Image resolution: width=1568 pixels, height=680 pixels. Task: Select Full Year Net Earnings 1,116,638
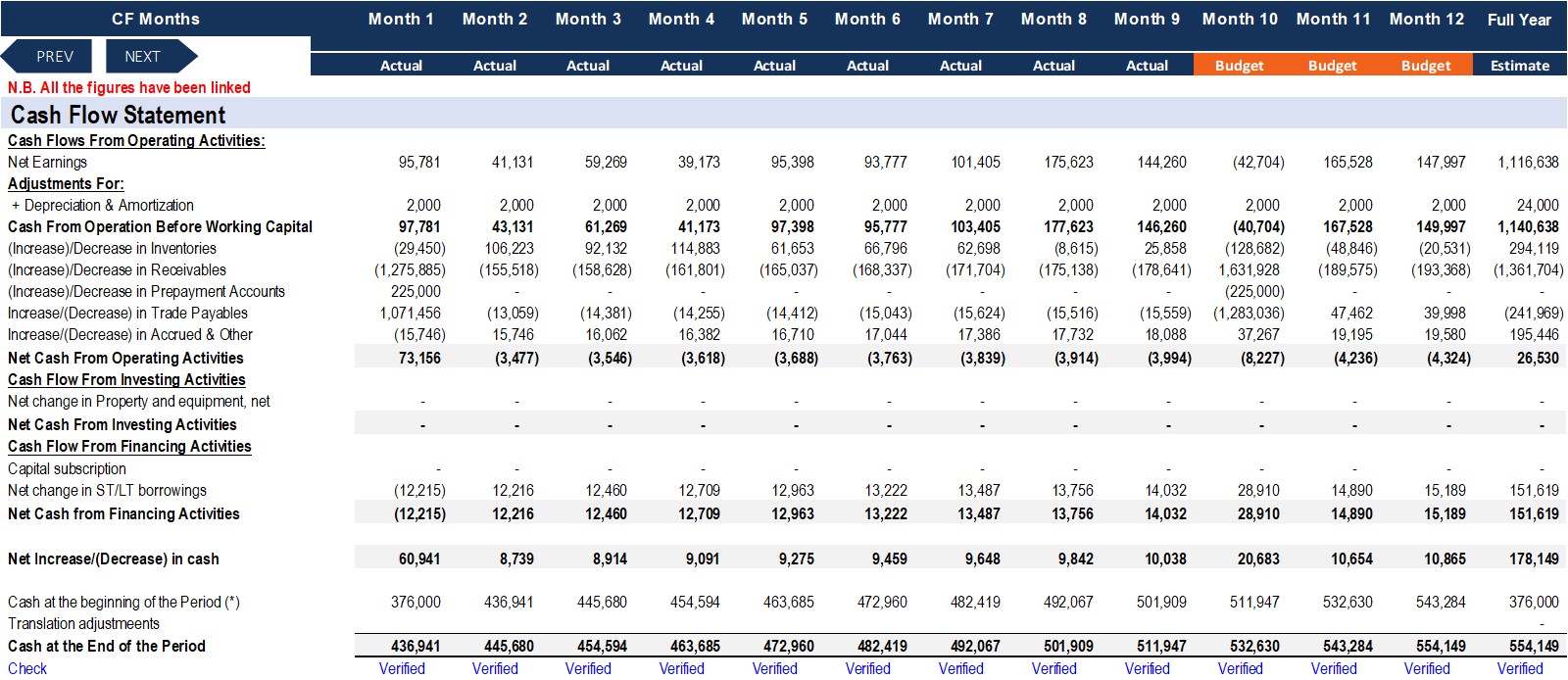[x=1528, y=162]
